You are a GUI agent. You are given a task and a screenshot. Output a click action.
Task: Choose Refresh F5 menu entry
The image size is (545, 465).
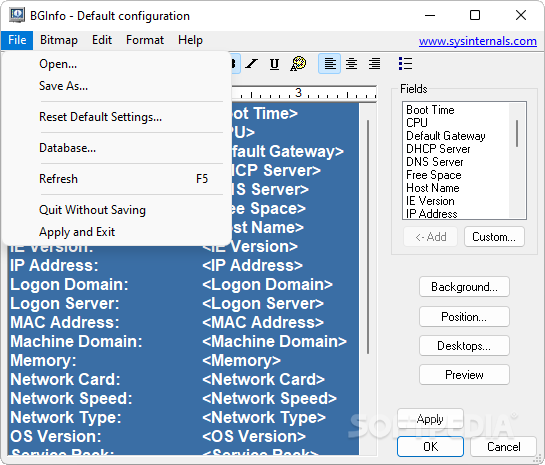116,179
